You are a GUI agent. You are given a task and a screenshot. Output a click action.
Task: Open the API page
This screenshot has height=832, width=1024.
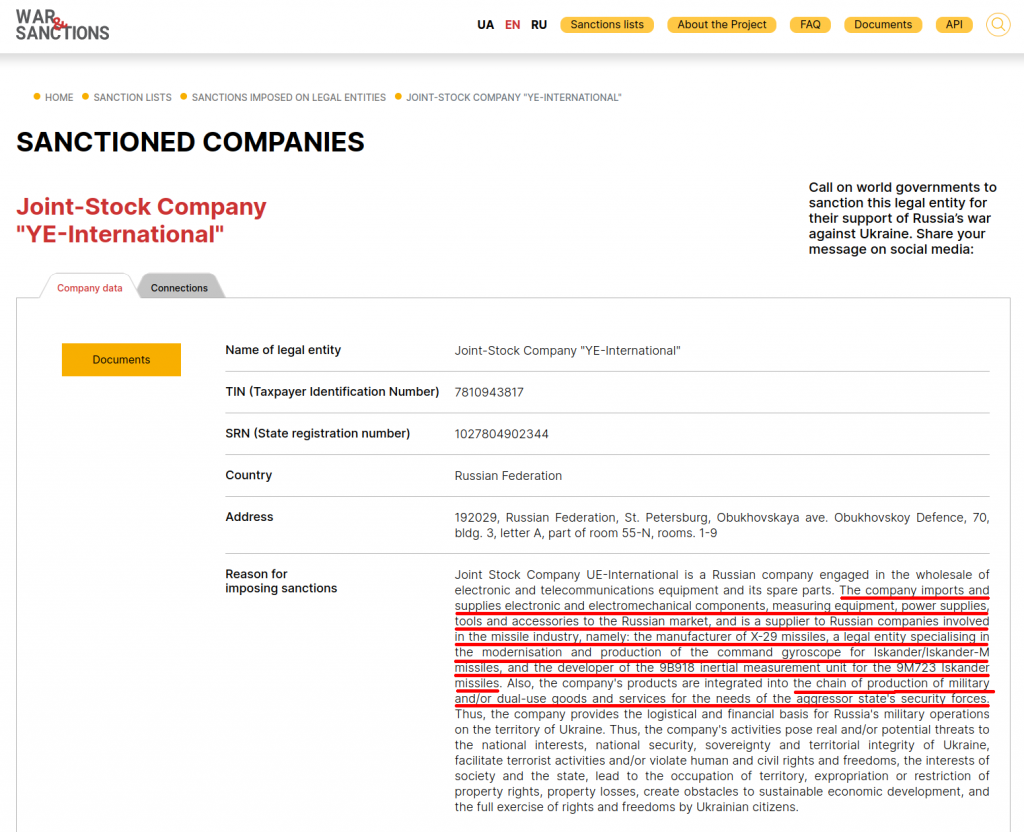click(954, 25)
